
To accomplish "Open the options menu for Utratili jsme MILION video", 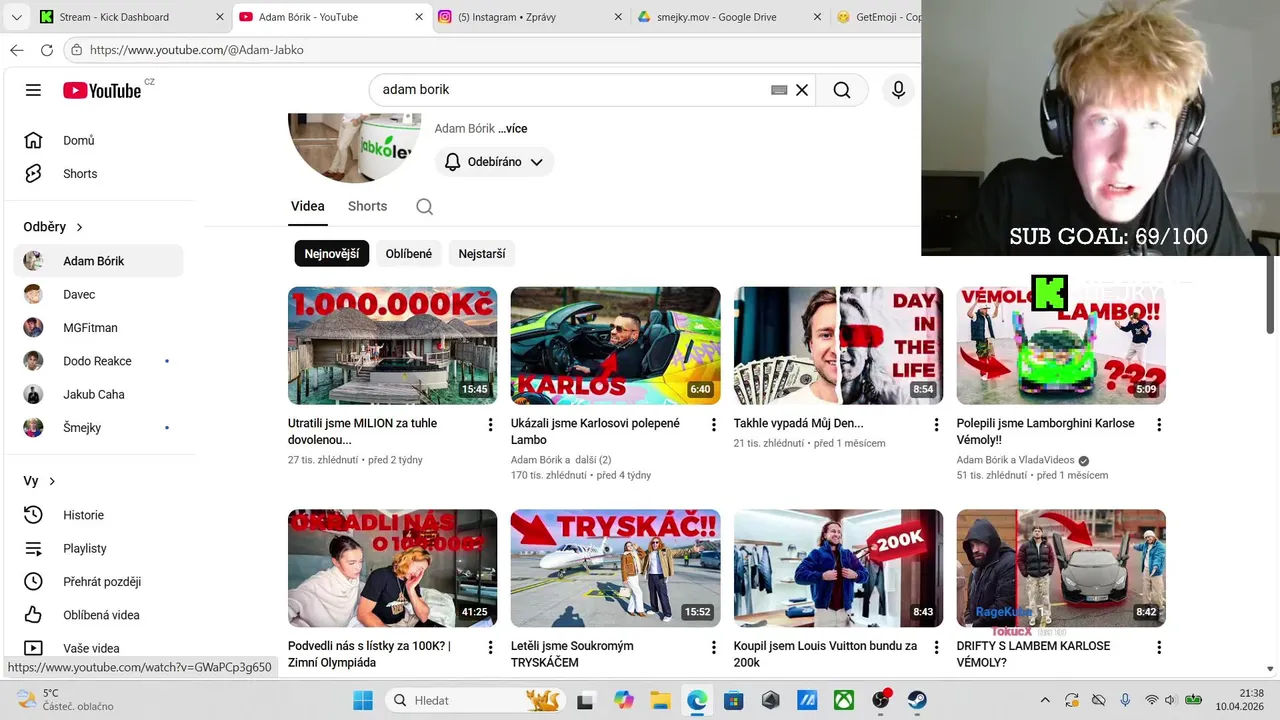I will pos(490,425).
